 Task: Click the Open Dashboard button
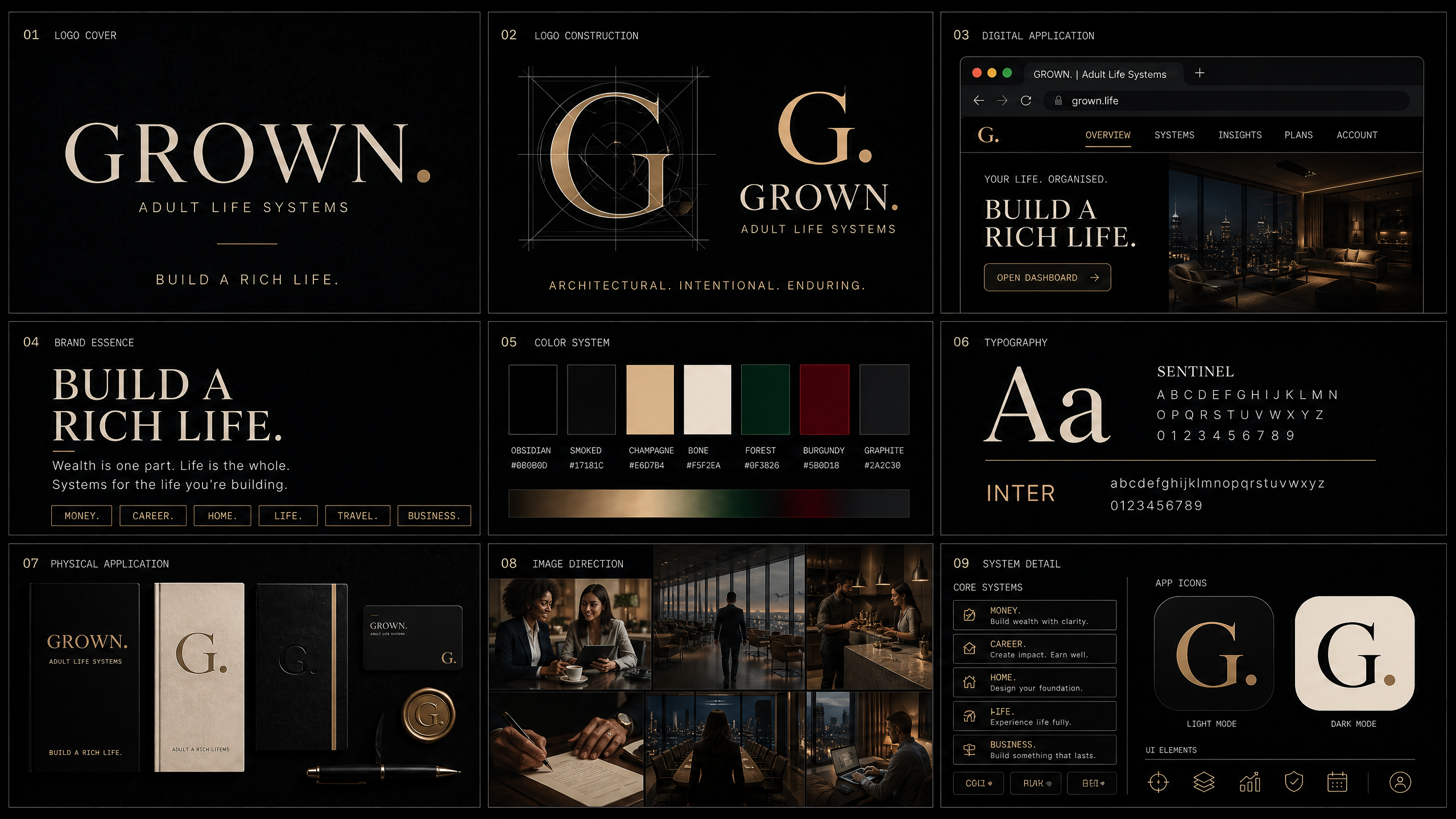pos(1047,278)
